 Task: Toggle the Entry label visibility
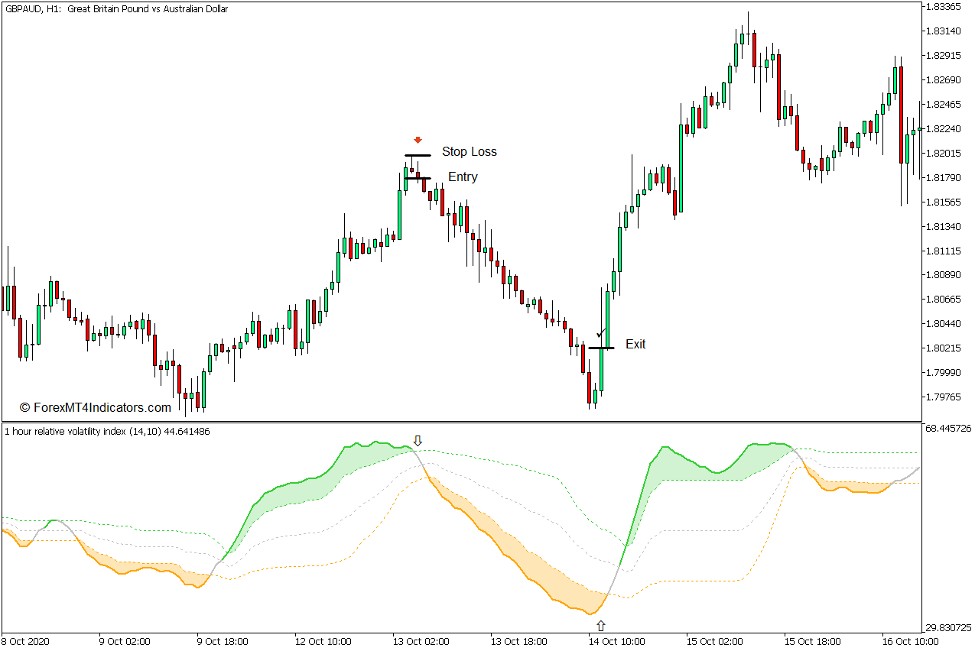click(x=461, y=176)
